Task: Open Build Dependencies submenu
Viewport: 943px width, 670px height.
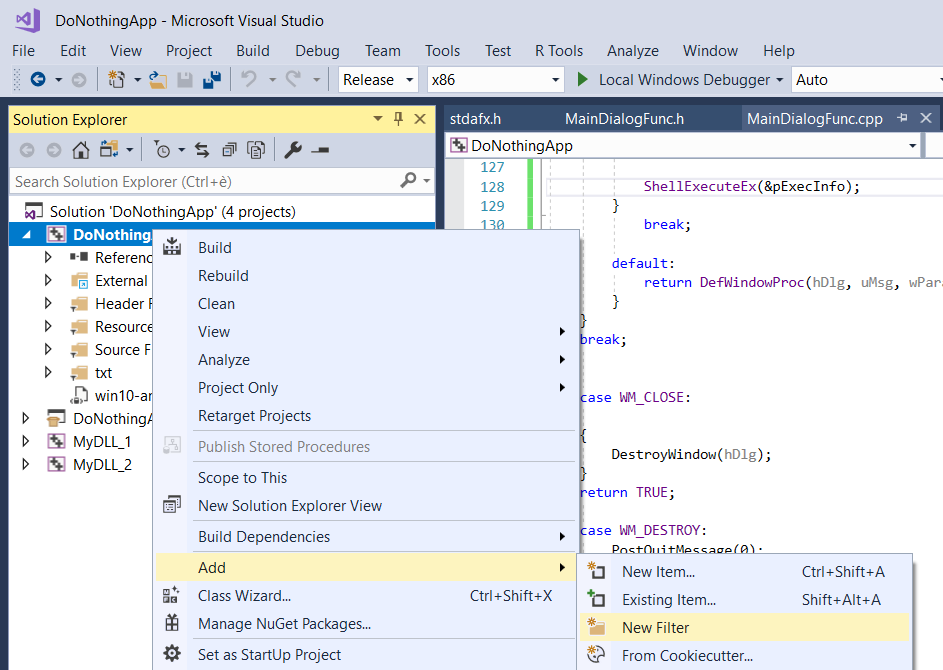Action: (365, 536)
